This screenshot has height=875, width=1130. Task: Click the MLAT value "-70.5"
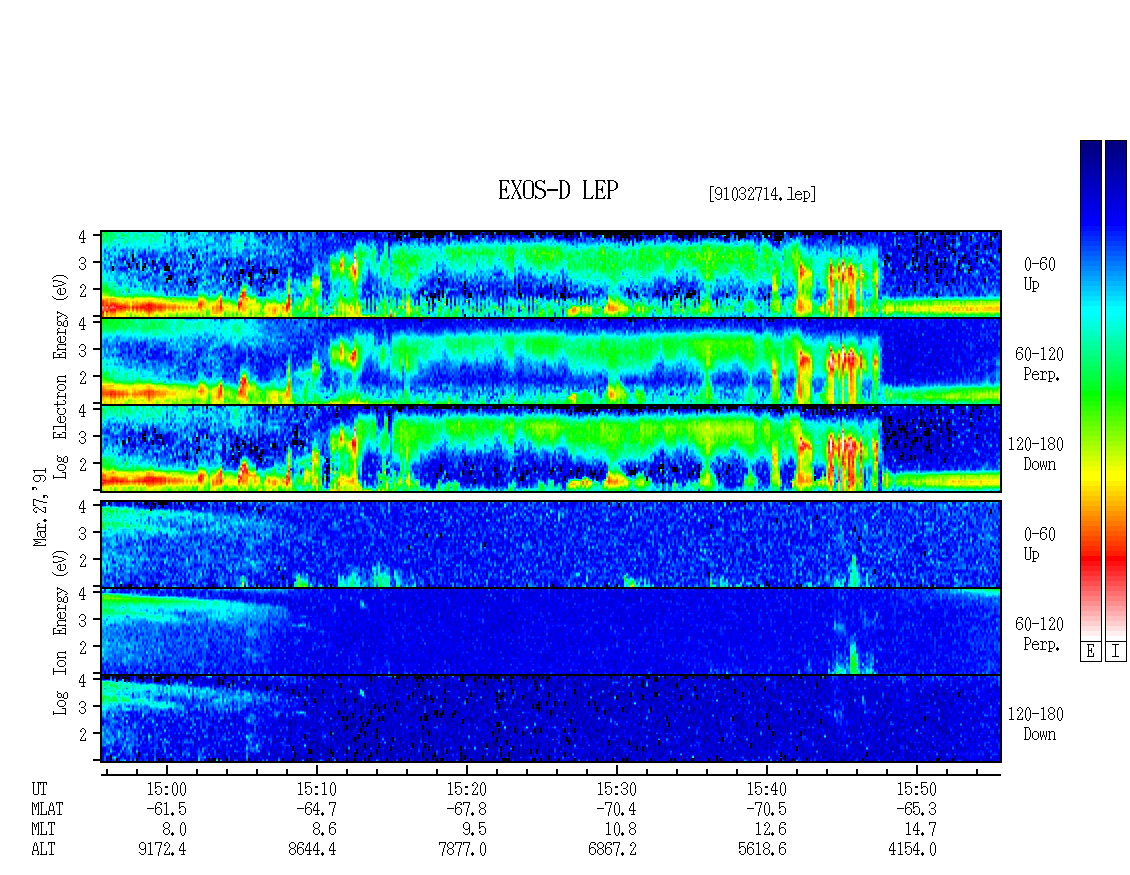coord(766,809)
